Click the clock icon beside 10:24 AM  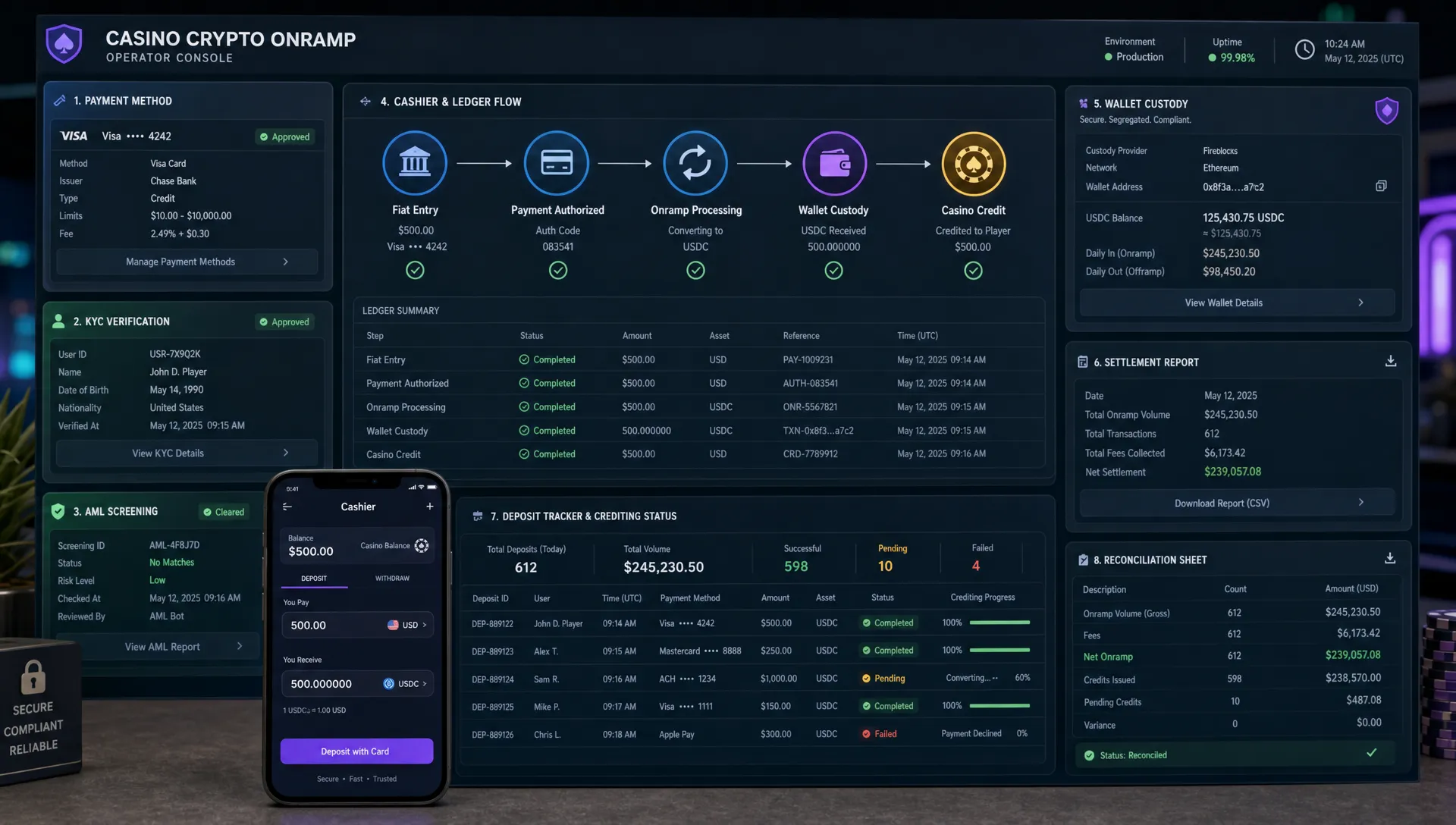[x=1304, y=50]
